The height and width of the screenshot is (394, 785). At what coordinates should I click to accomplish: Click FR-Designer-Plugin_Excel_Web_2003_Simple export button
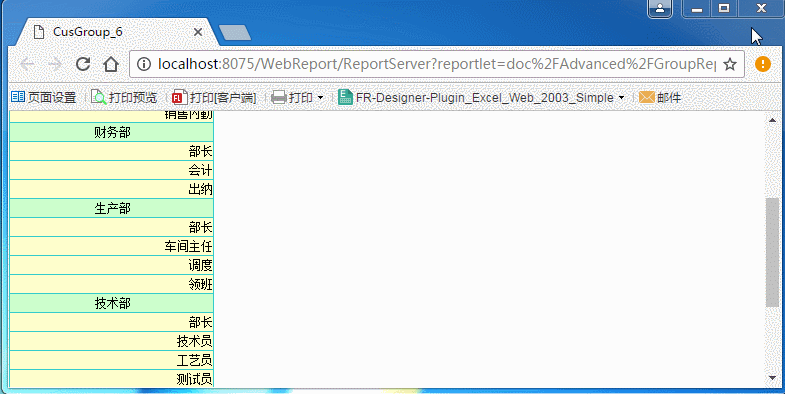pyautogui.click(x=476, y=97)
